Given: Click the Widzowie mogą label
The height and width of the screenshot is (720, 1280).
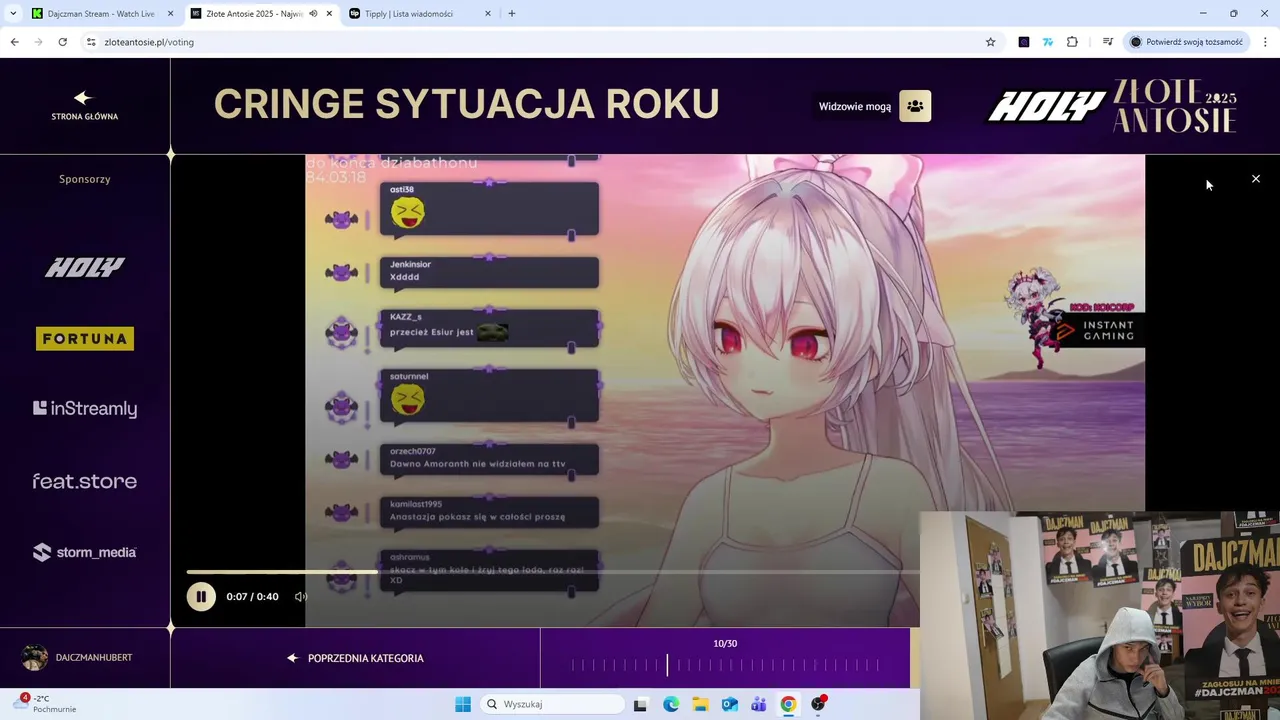Looking at the screenshot, I should tap(855, 106).
